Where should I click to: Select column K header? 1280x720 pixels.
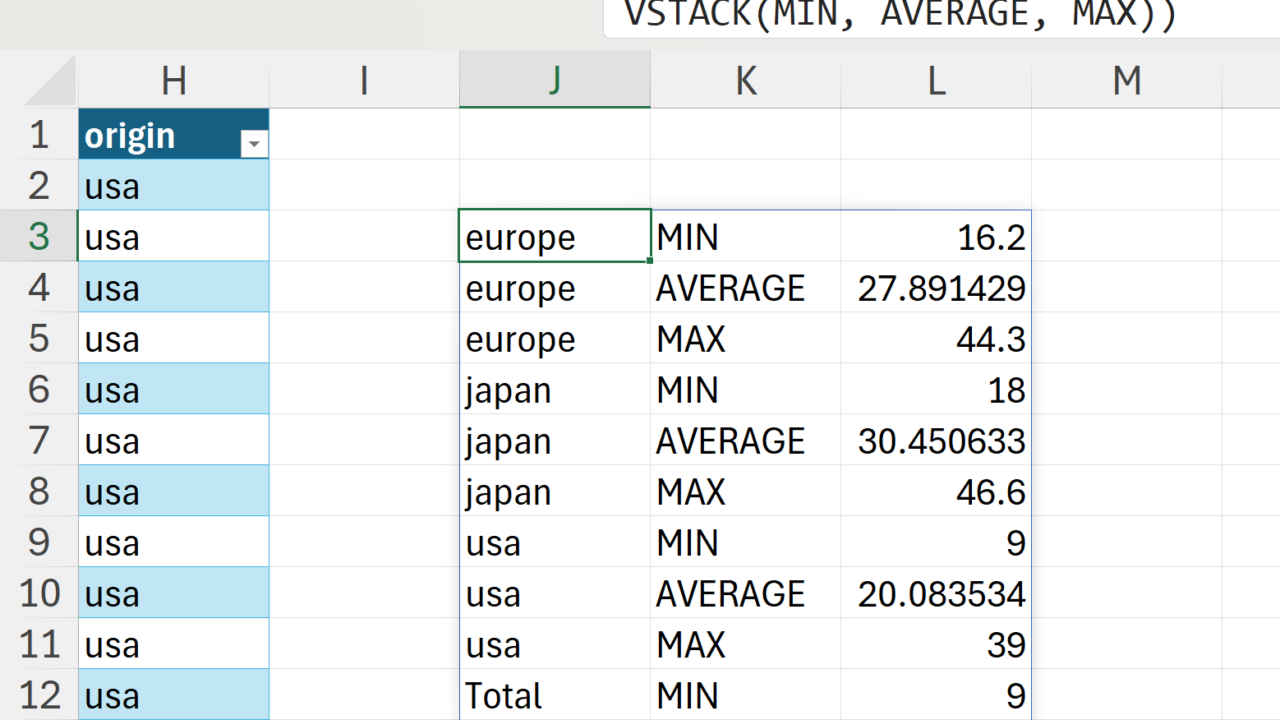745,80
